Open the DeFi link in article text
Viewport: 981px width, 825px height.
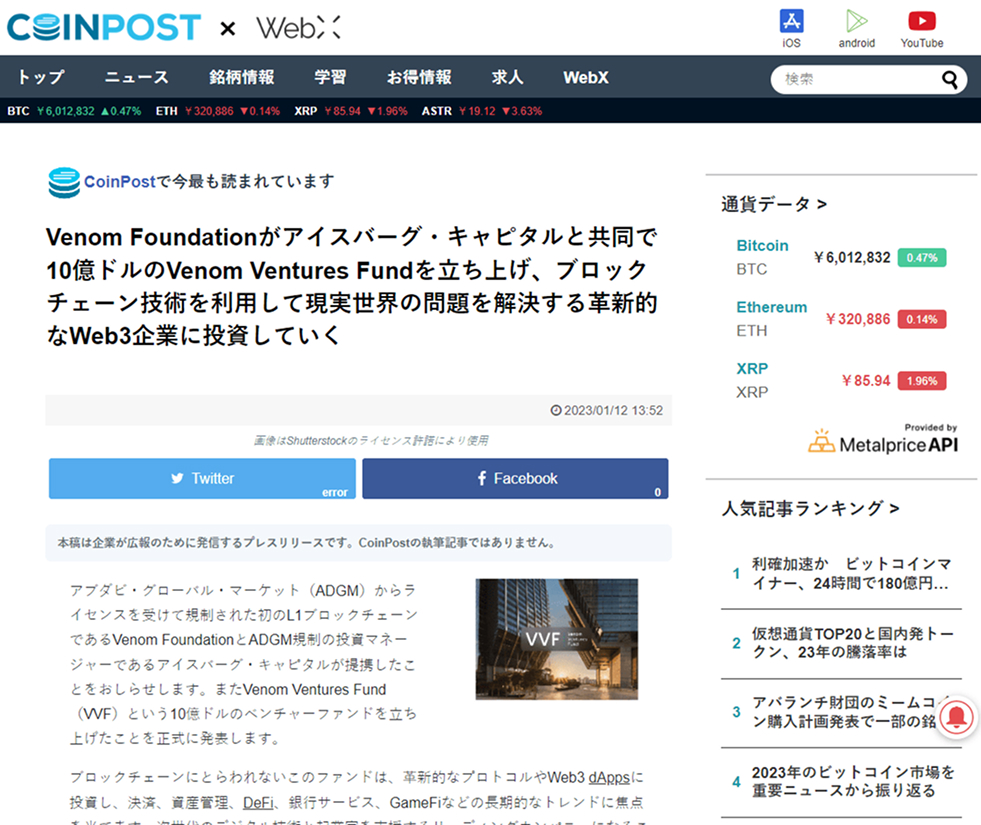(259, 802)
